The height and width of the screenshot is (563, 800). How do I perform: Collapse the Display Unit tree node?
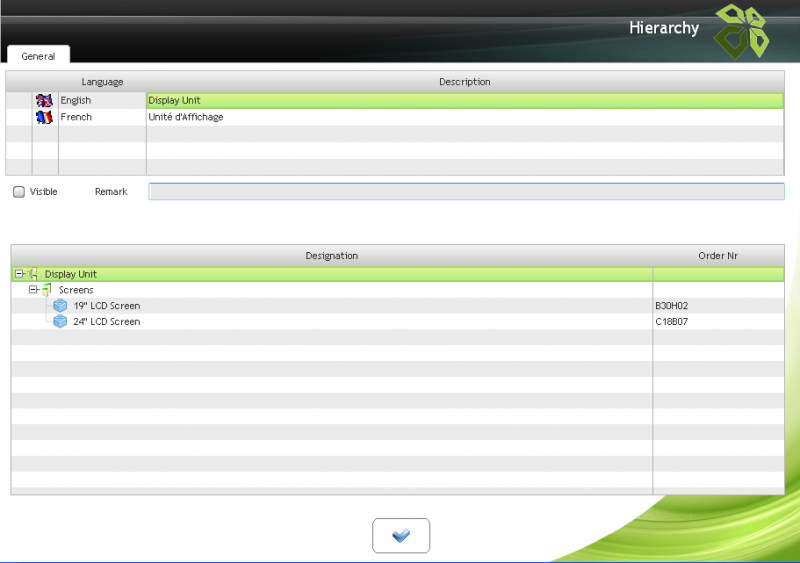19,274
